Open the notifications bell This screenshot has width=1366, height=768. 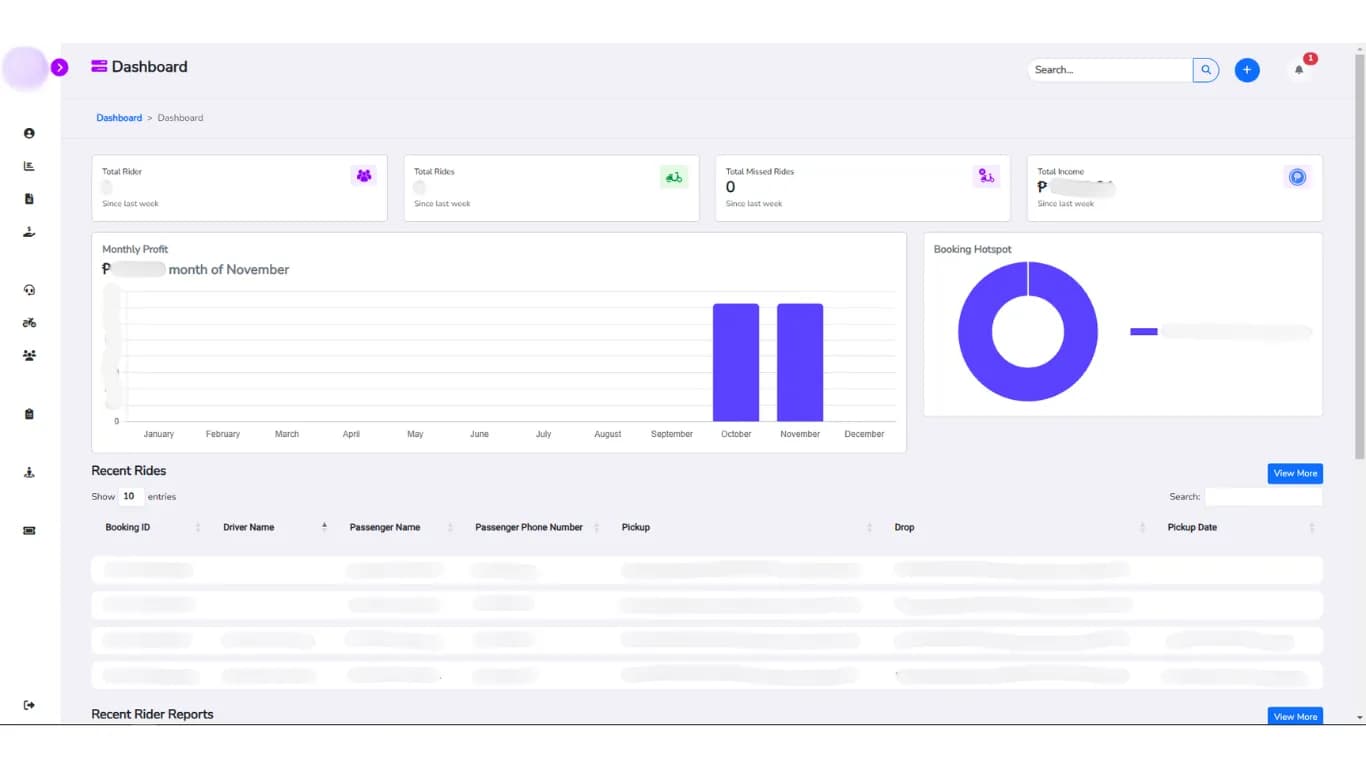[1299, 70]
